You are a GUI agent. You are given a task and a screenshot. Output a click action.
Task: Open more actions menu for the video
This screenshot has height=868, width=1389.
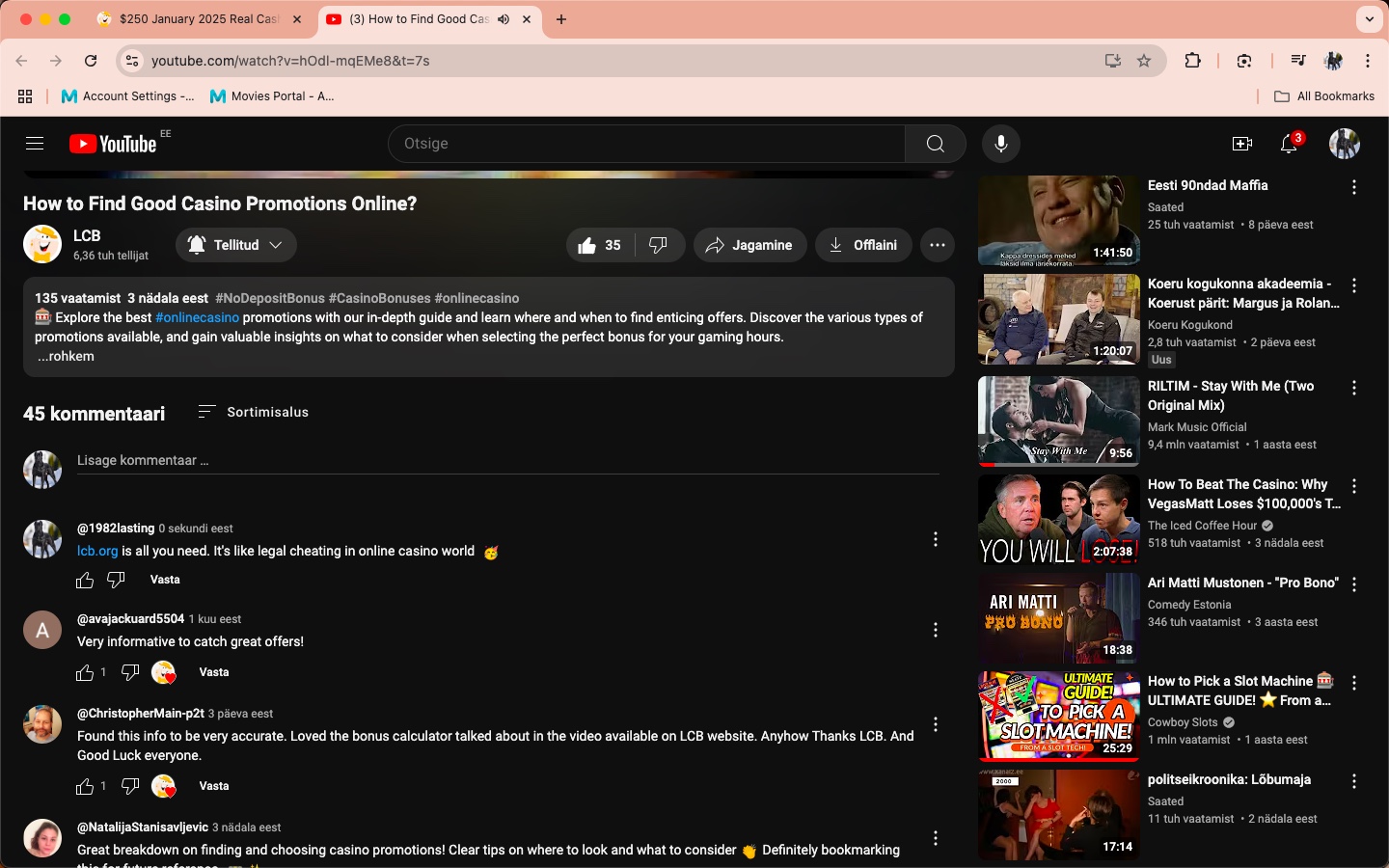(x=938, y=245)
